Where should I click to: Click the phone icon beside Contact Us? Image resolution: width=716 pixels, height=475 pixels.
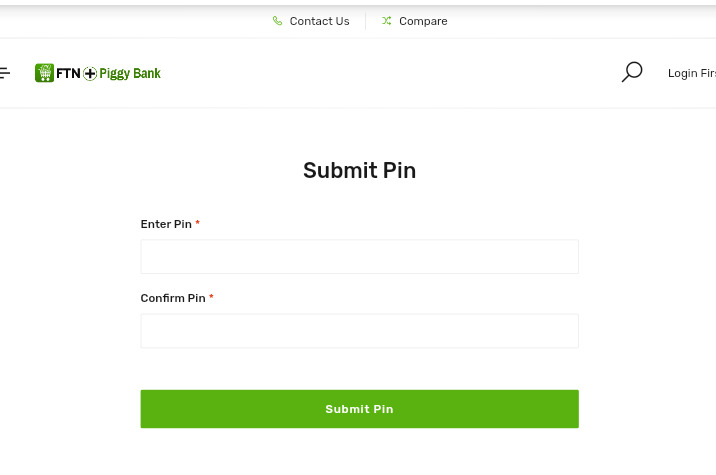(278, 21)
